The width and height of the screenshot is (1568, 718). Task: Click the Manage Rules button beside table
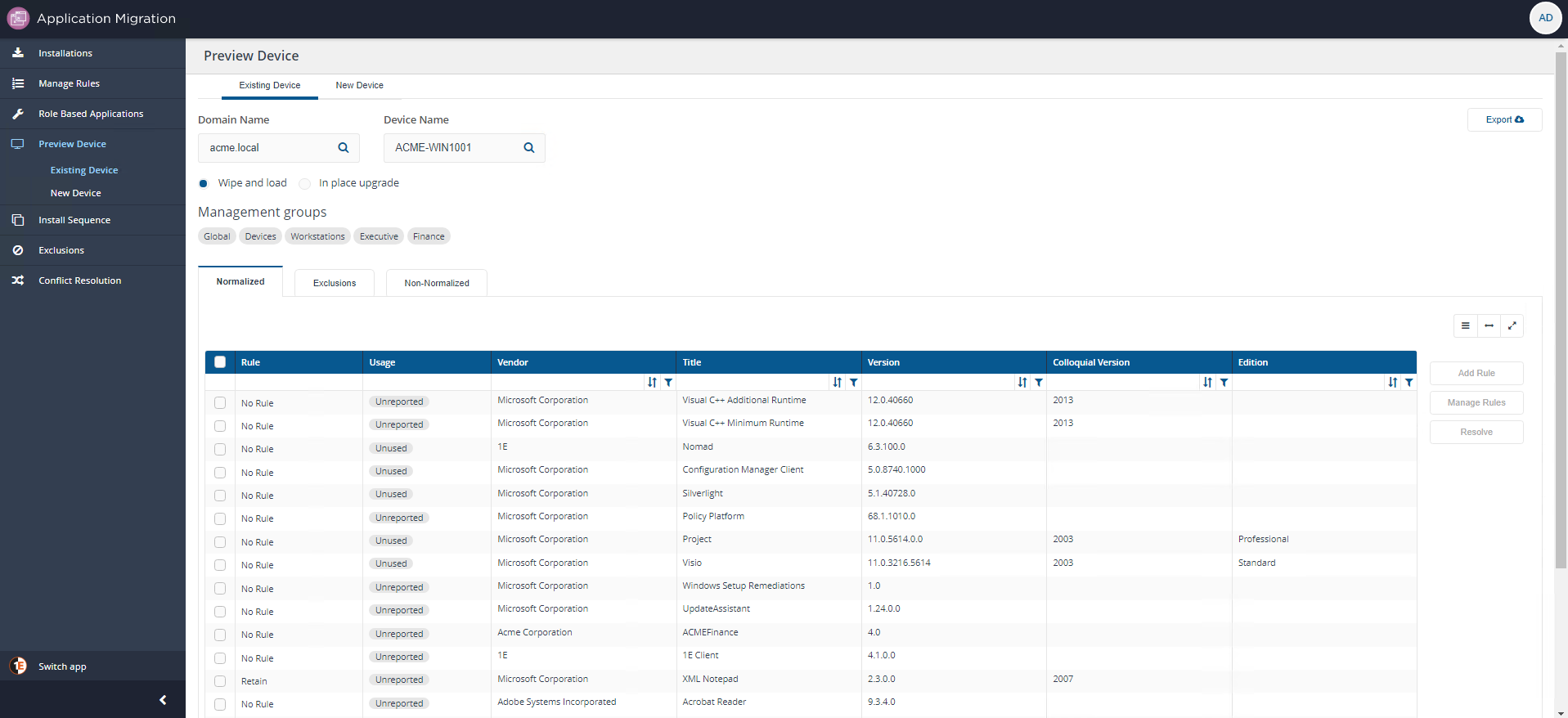click(1476, 402)
